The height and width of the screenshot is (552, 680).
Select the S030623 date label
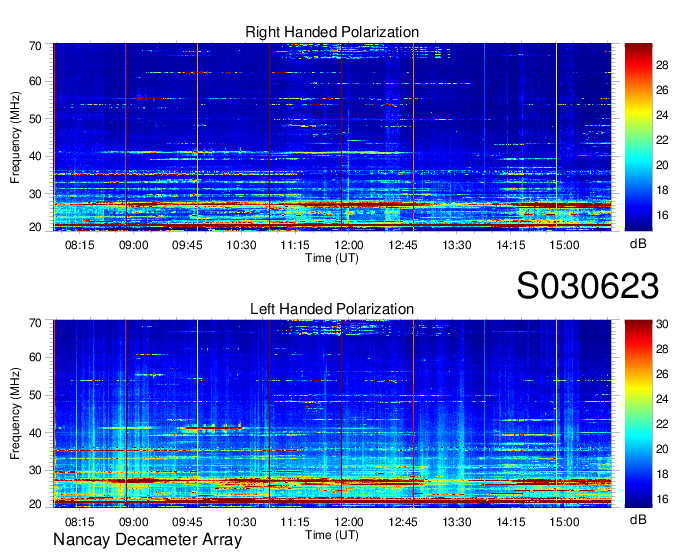pyautogui.click(x=588, y=286)
